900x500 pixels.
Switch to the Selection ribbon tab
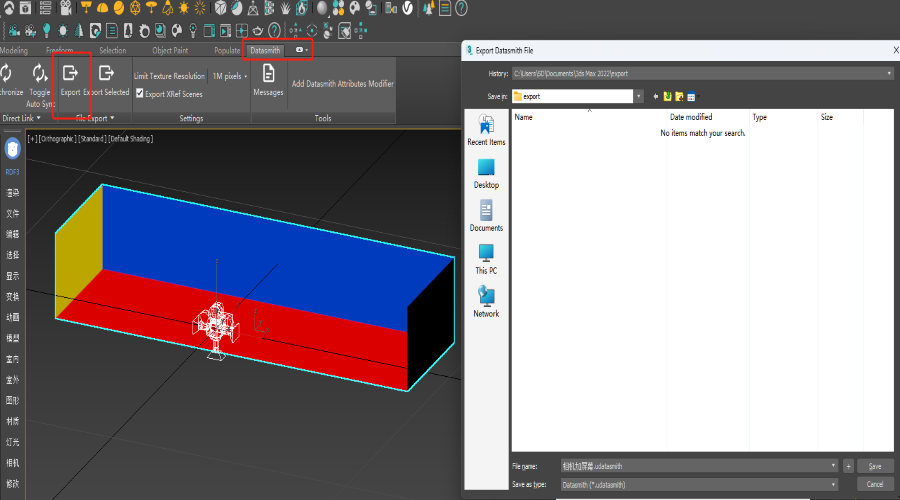click(112, 51)
